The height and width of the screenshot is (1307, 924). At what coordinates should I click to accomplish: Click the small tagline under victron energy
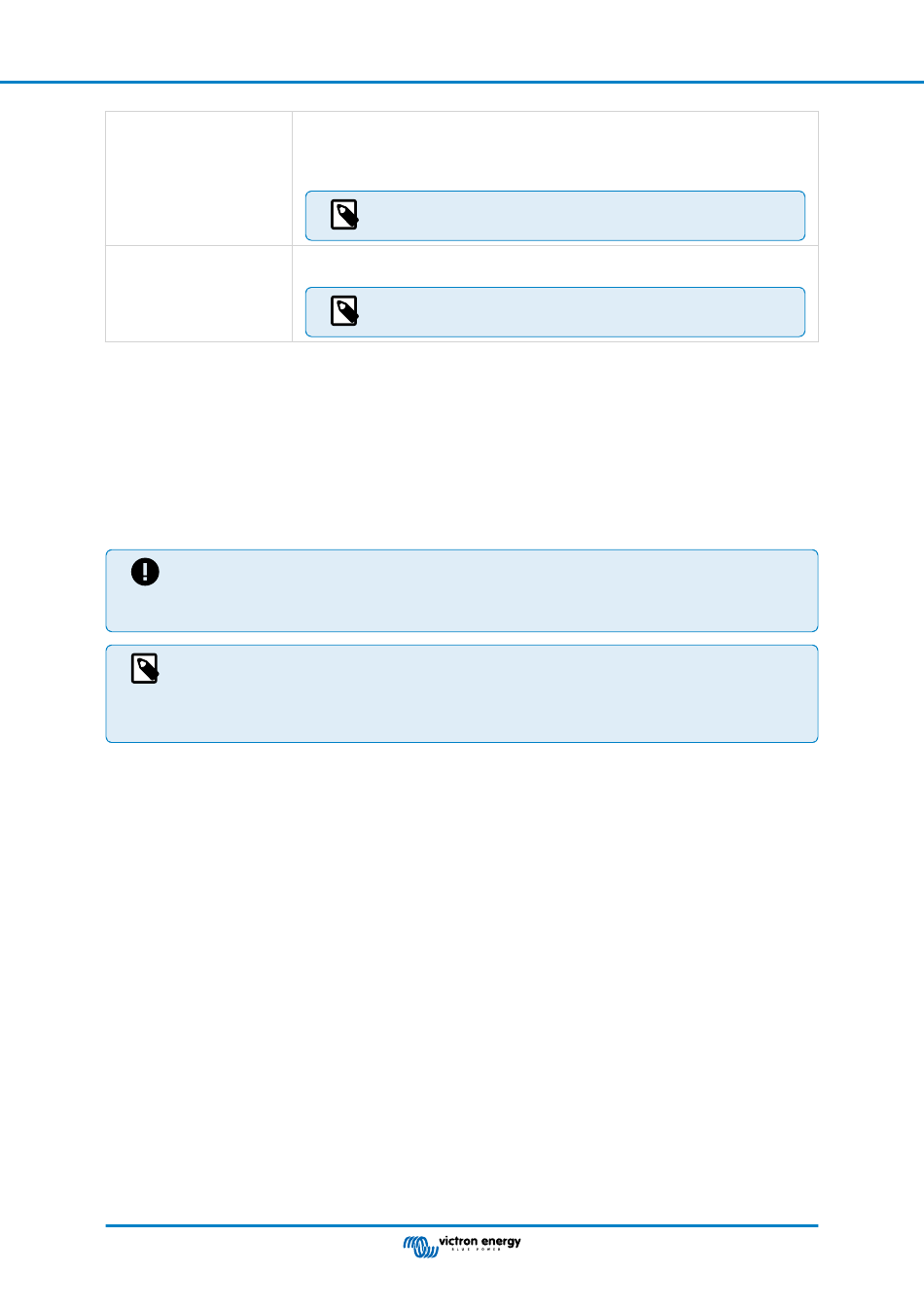[477, 1250]
